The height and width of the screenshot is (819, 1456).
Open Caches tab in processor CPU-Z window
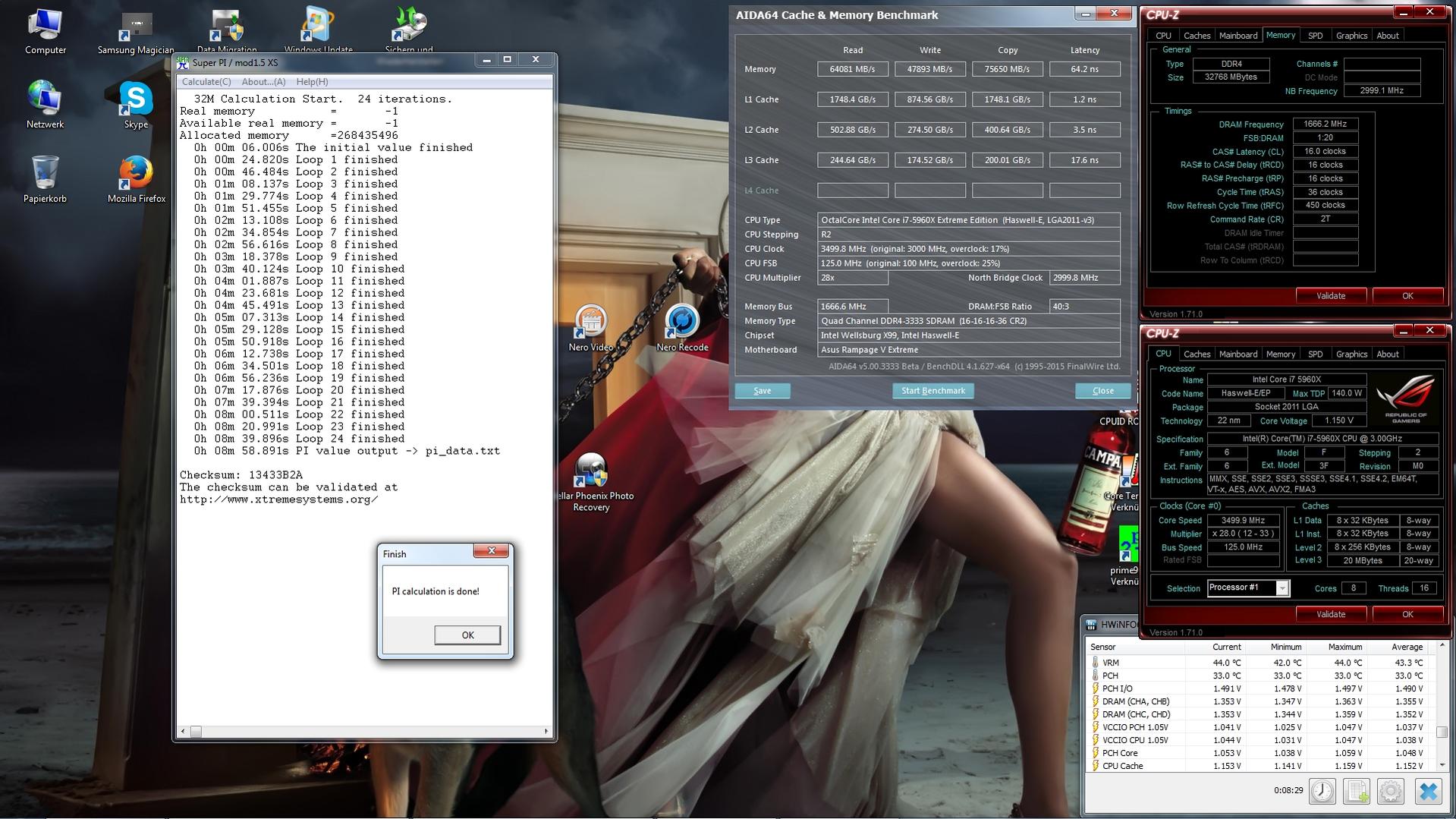click(x=1197, y=354)
